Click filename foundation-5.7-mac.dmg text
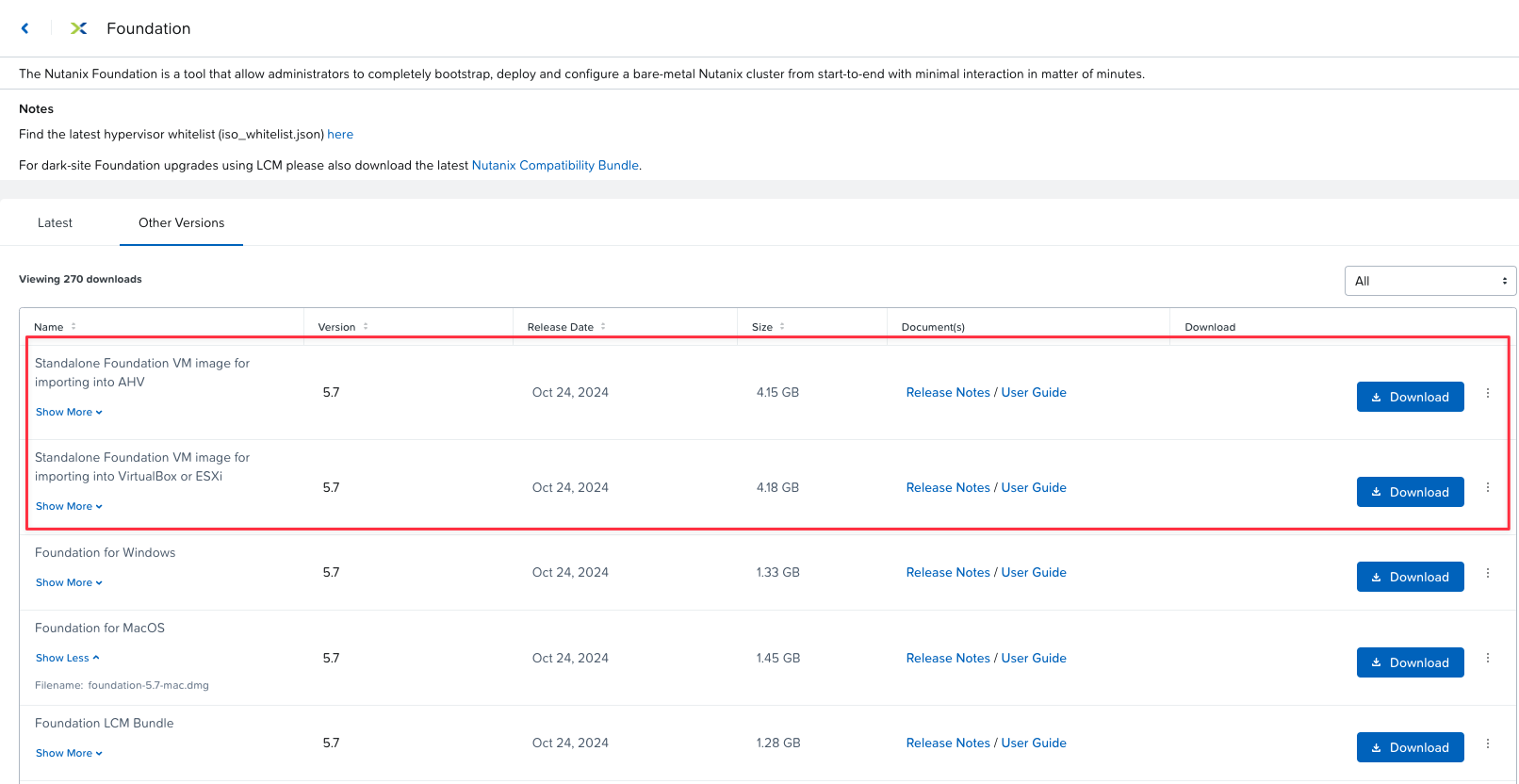The width and height of the screenshot is (1519, 784). pyautogui.click(x=148, y=685)
